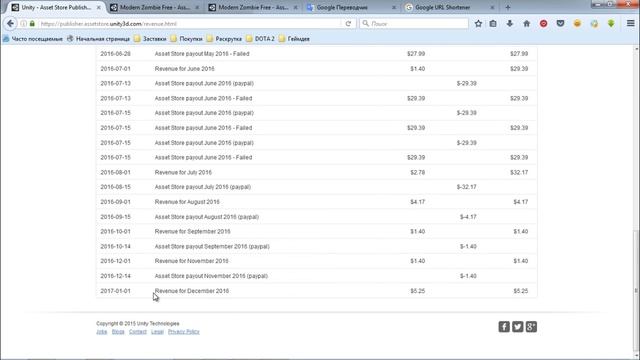Open the Гейндев bookmarks folder
The image size is (640, 360).
(294, 39)
